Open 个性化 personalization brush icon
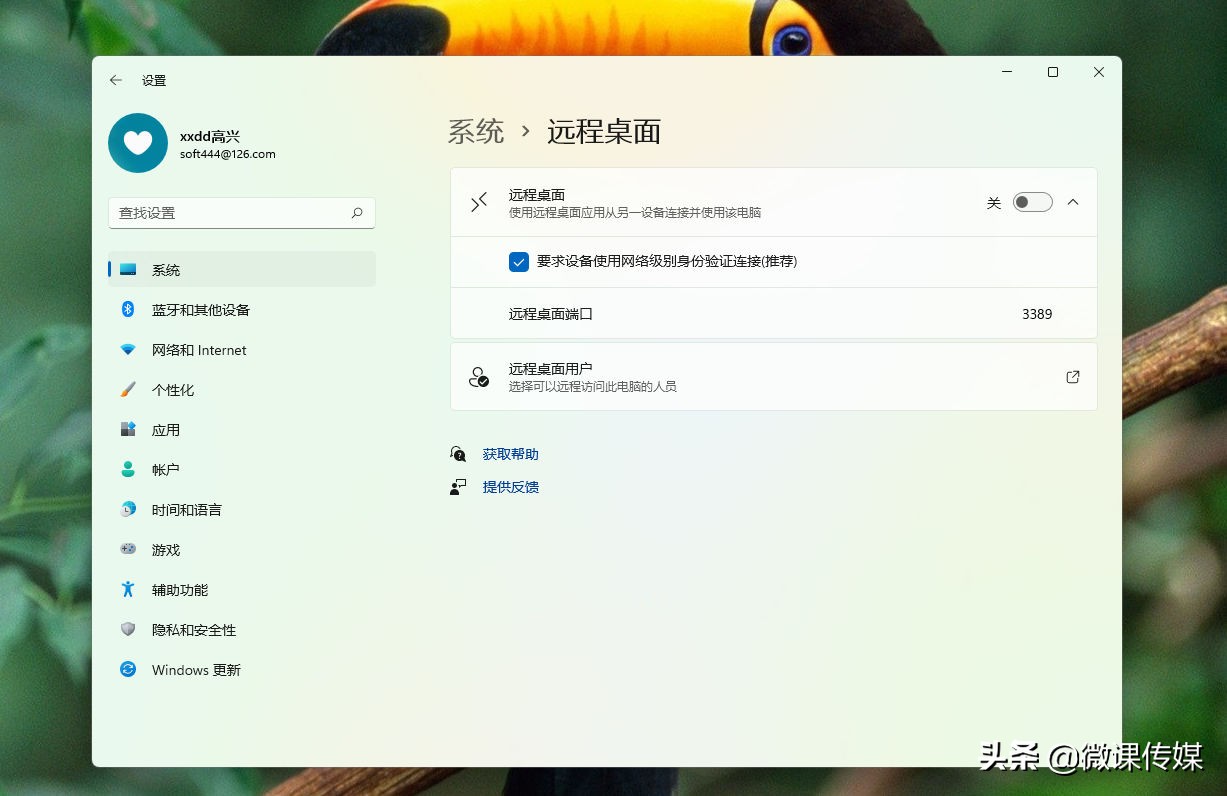The width and height of the screenshot is (1227, 796). (127, 389)
